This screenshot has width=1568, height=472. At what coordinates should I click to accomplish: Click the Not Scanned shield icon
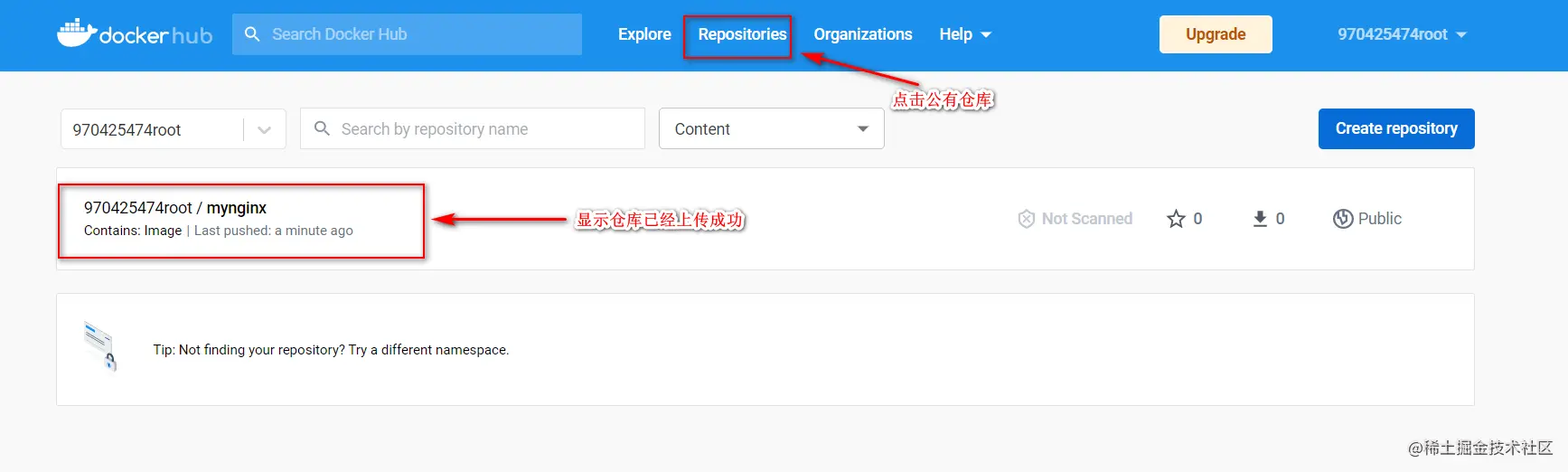[x=1026, y=219]
